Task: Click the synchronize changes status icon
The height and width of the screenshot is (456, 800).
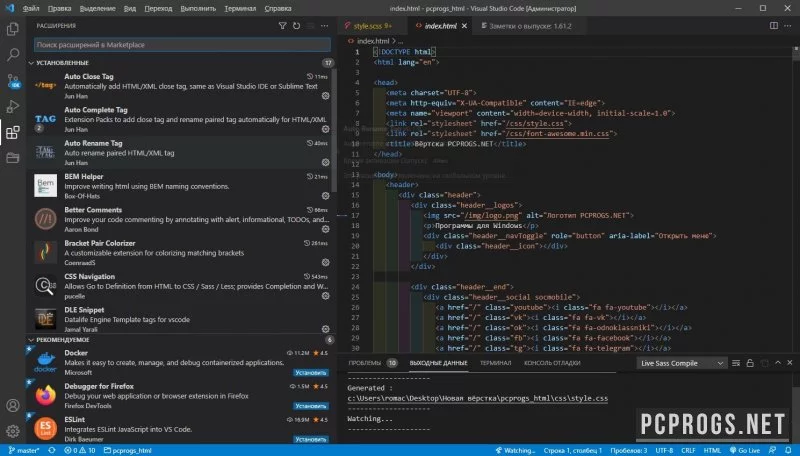Action: pos(52,450)
